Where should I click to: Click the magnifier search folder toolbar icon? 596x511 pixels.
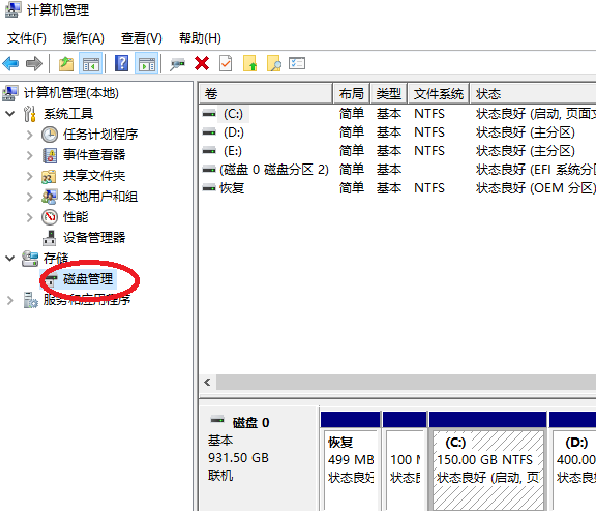(274, 63)
